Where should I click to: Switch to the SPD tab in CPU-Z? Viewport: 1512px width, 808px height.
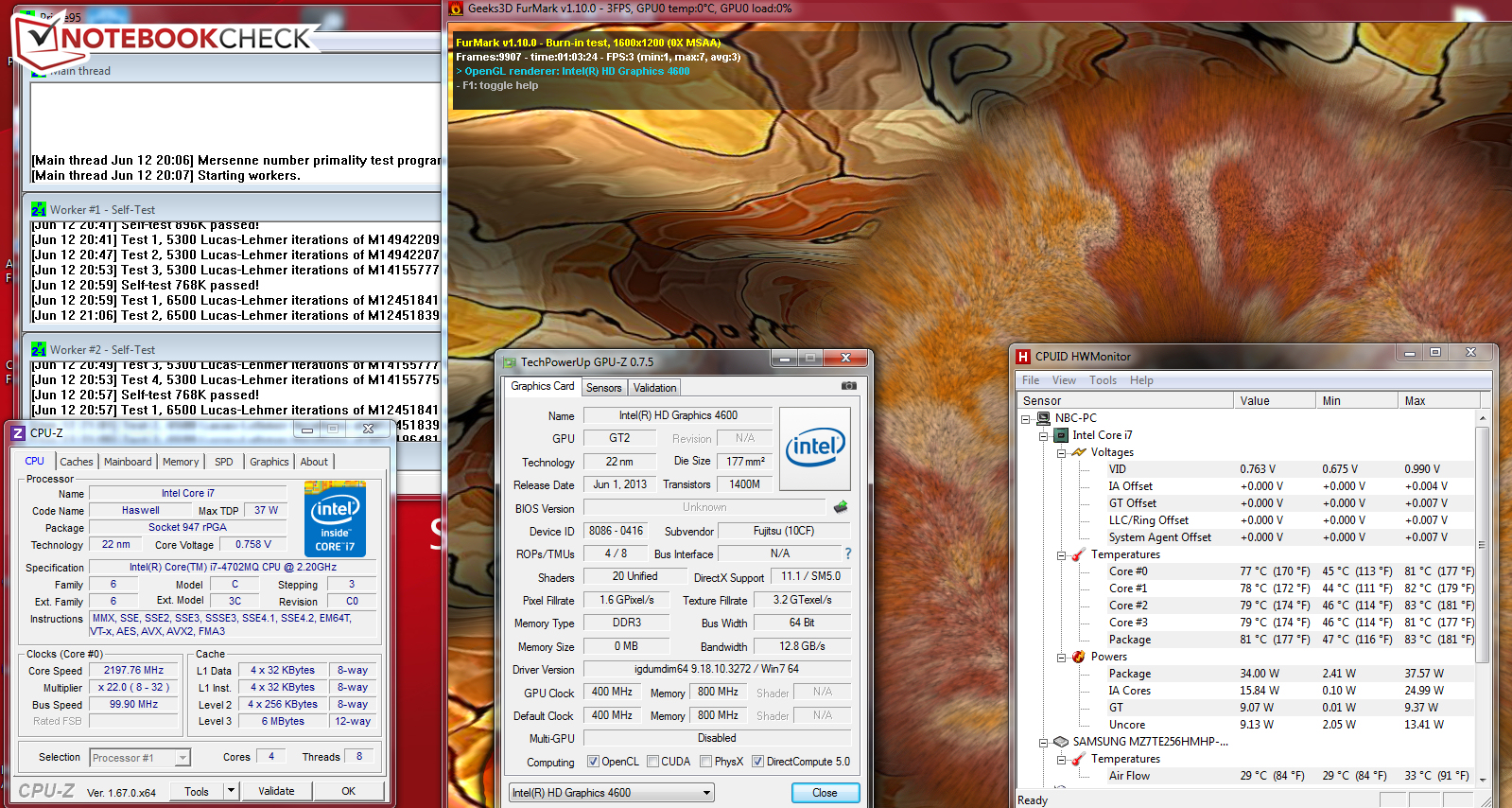224,462
